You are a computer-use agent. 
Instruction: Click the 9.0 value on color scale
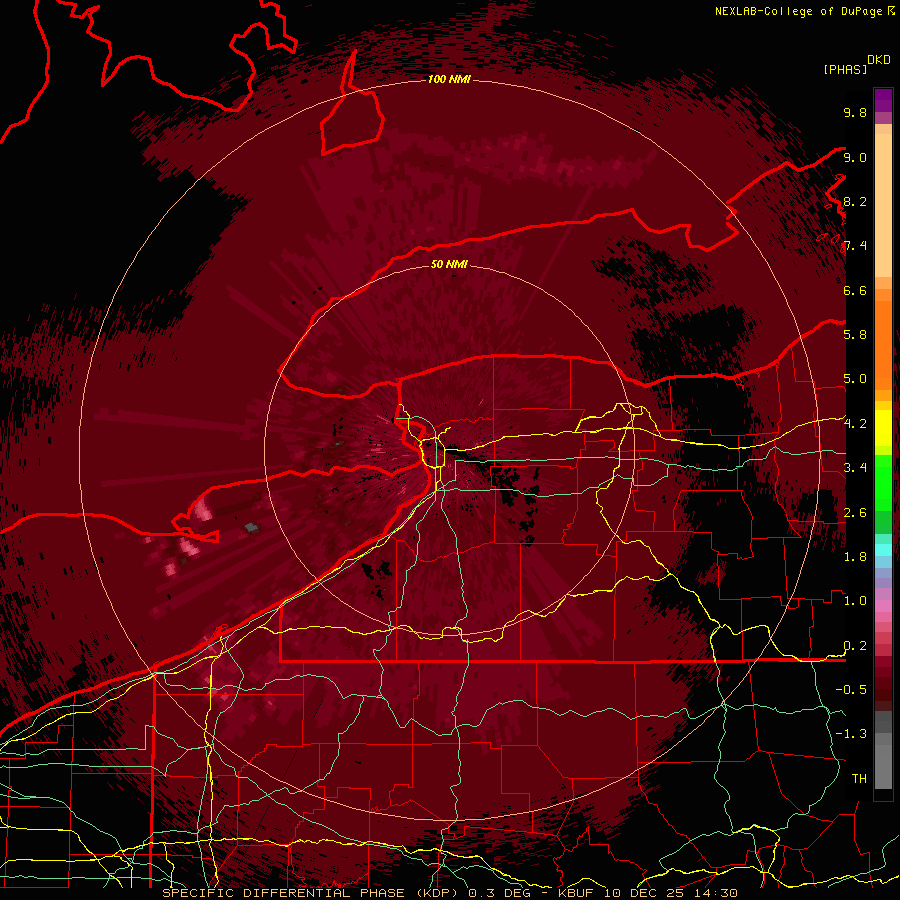tap(855, 157)
